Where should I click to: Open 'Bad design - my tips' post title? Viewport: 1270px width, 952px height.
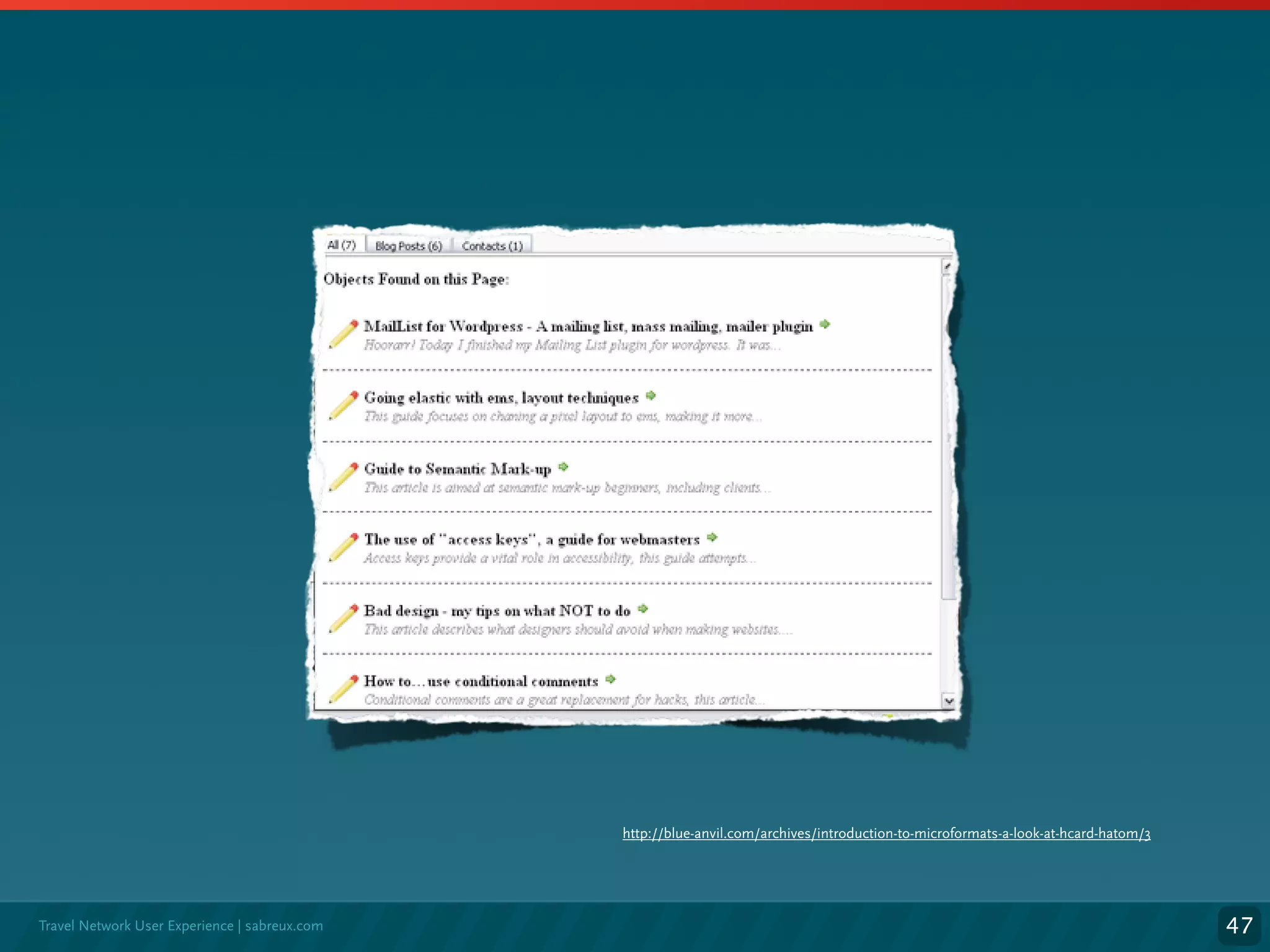point(497,611)
